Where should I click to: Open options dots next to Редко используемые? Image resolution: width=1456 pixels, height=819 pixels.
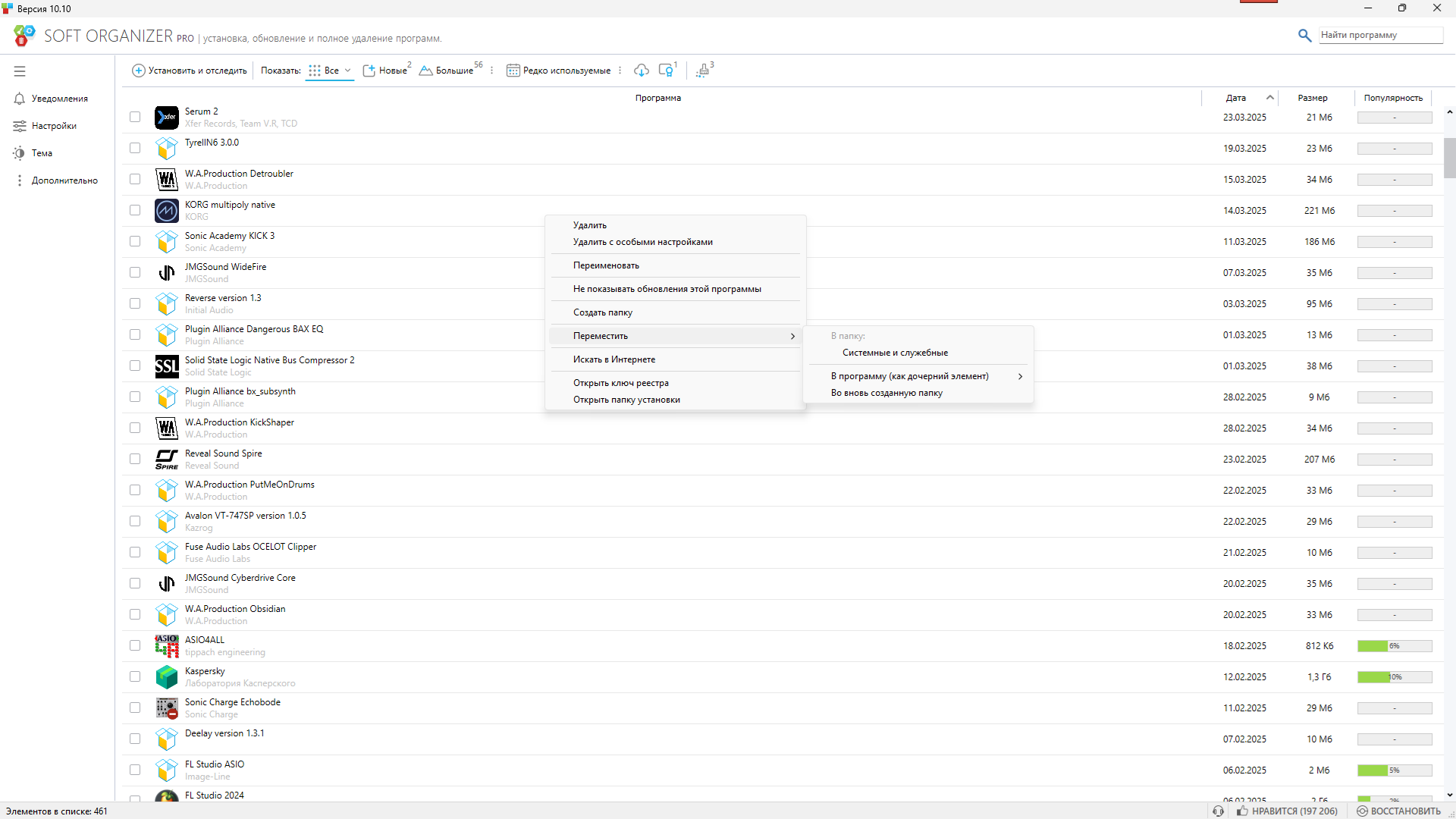click(620, 71)
